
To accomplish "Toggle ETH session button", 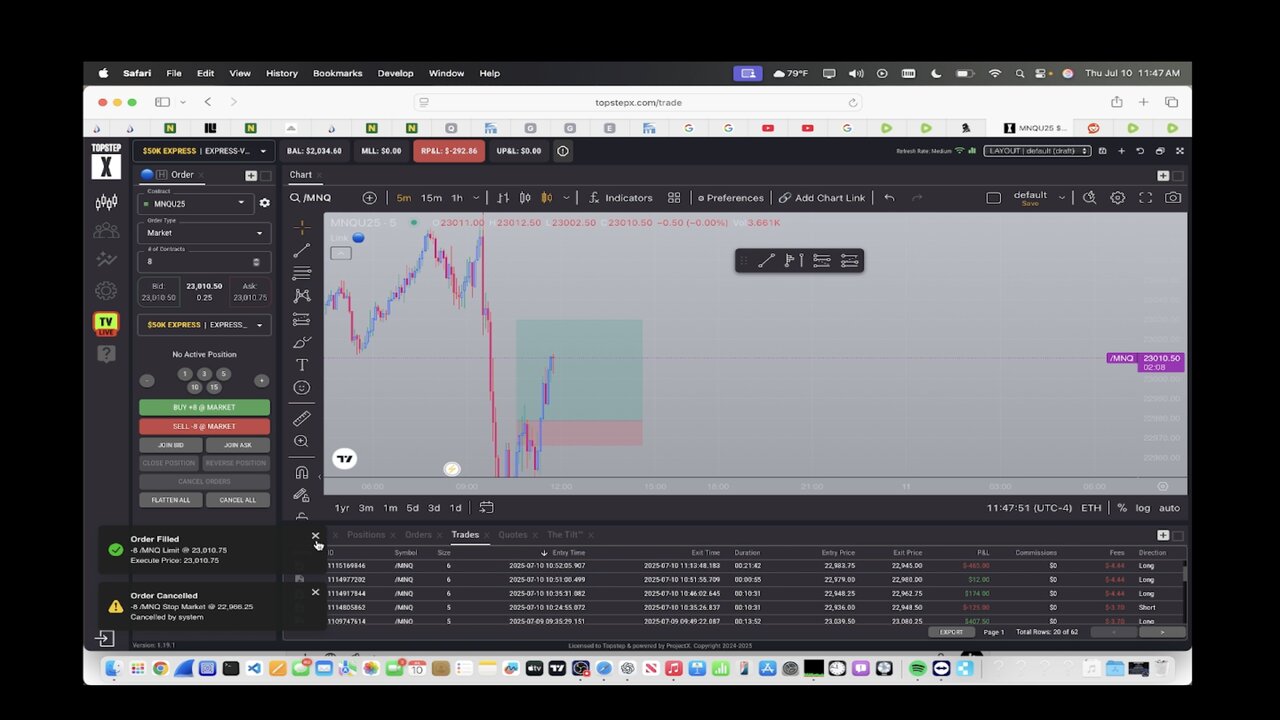I will 1091,508.
